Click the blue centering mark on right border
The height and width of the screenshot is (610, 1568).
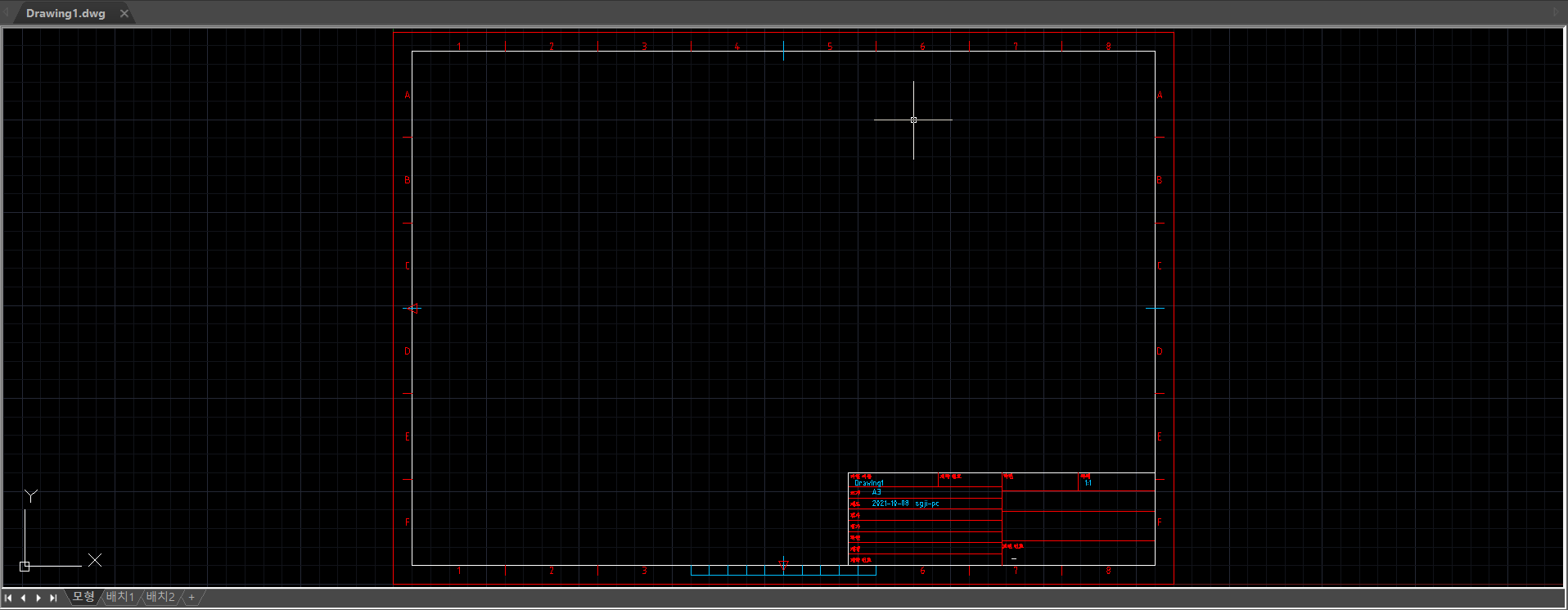point(1155,309)
